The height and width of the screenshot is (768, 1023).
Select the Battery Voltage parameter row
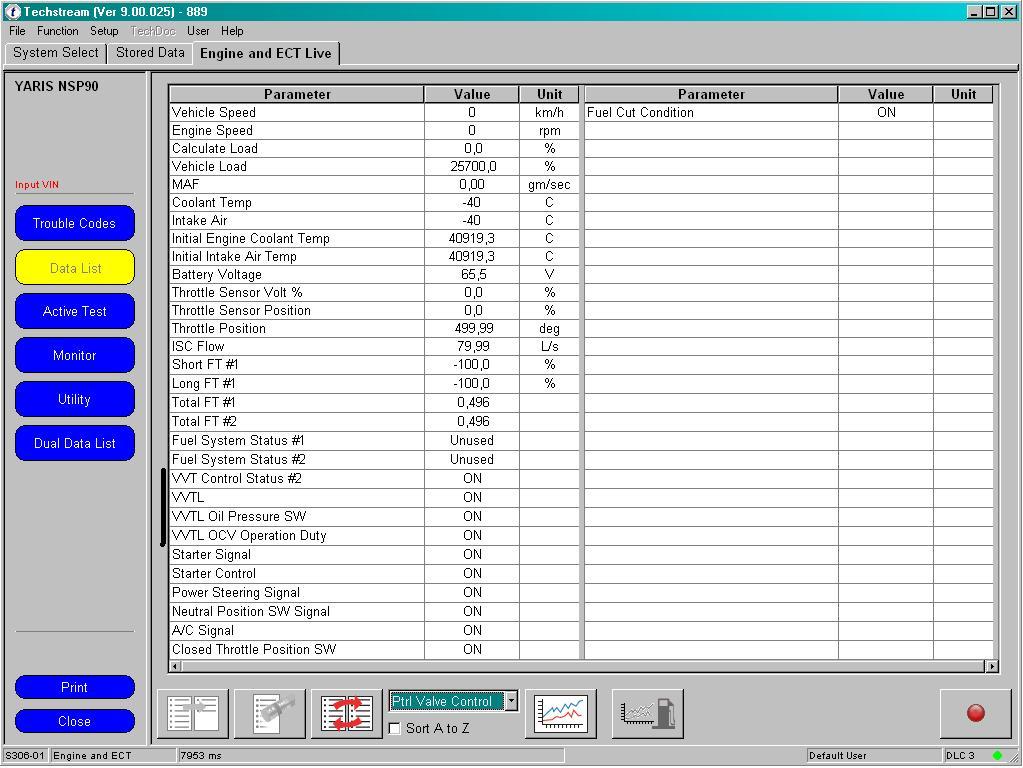click(297, 274)
